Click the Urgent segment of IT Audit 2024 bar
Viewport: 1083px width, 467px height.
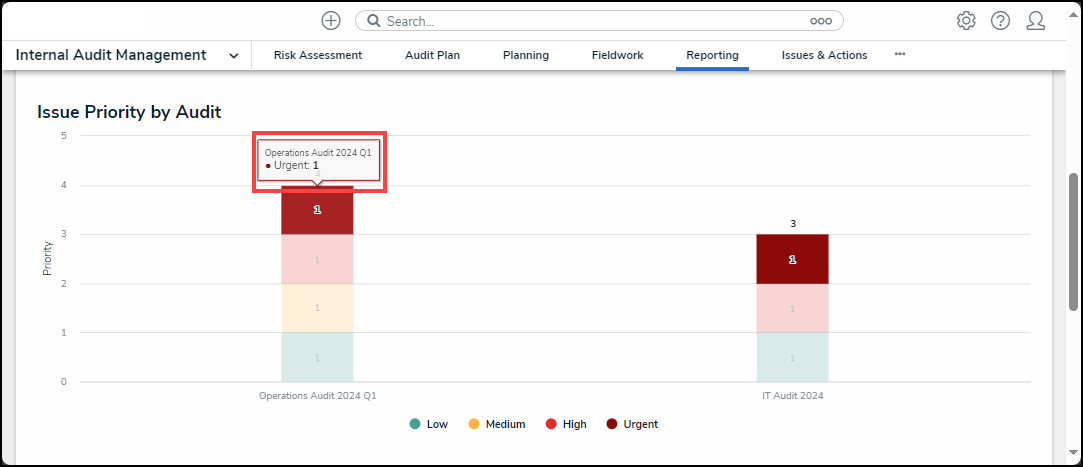792,259
